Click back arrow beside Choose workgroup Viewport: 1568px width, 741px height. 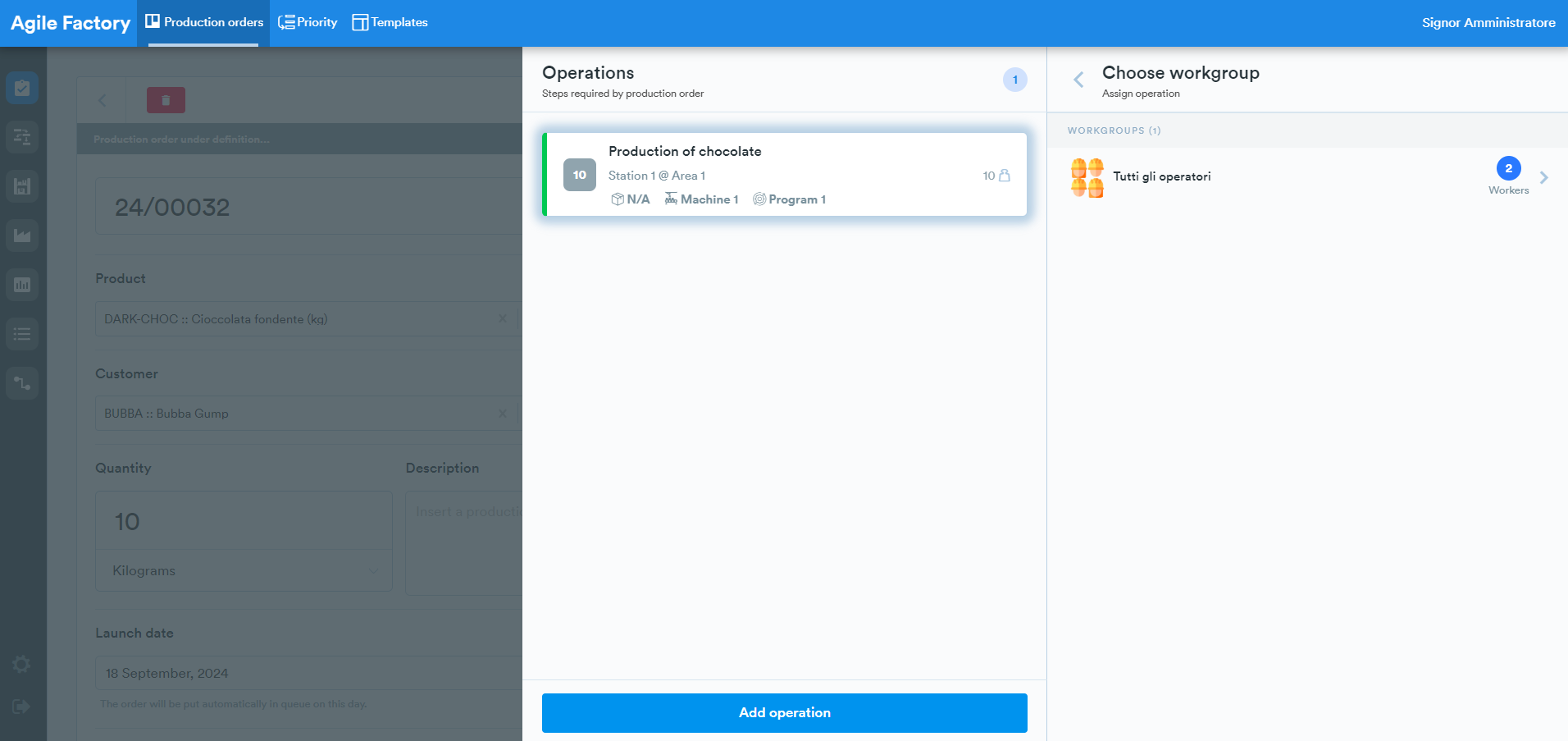coord(1078,80)
